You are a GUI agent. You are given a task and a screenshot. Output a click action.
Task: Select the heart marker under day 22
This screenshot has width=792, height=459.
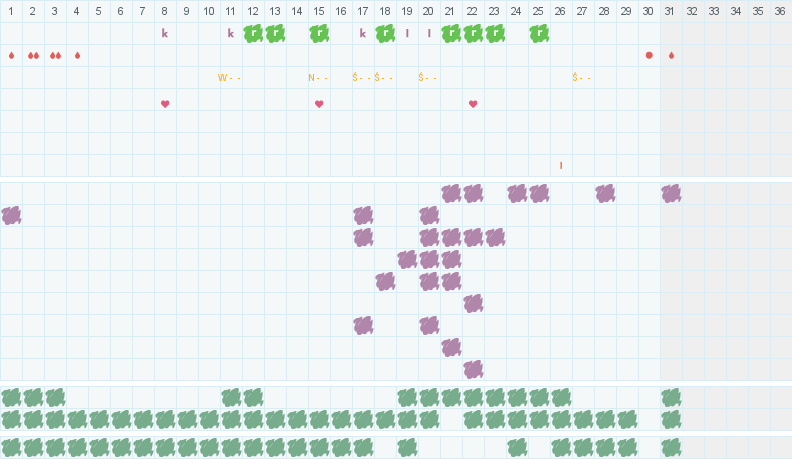(x=473, y=104)
